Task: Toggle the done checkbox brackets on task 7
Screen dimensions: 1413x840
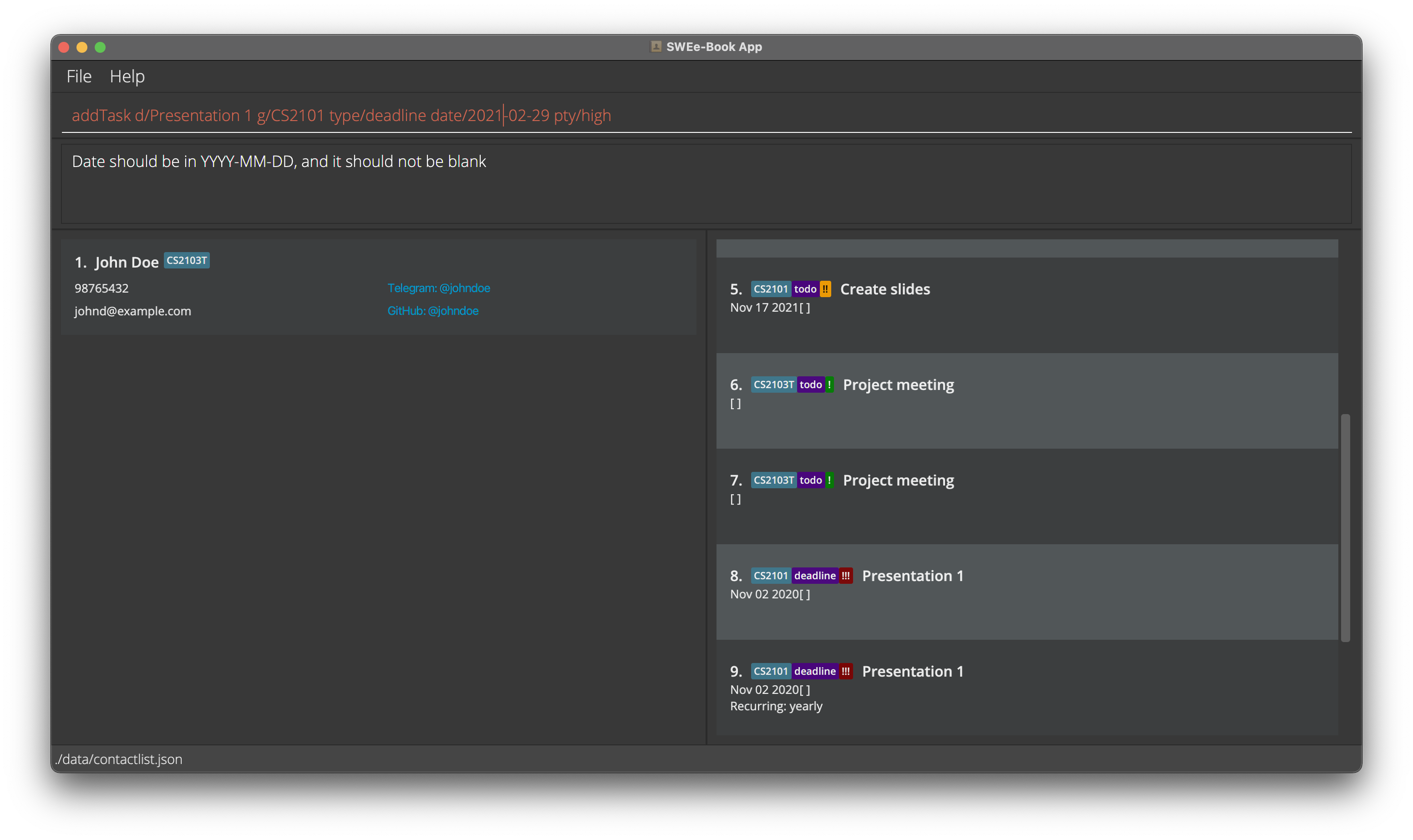Action: (x=735, y=499)
